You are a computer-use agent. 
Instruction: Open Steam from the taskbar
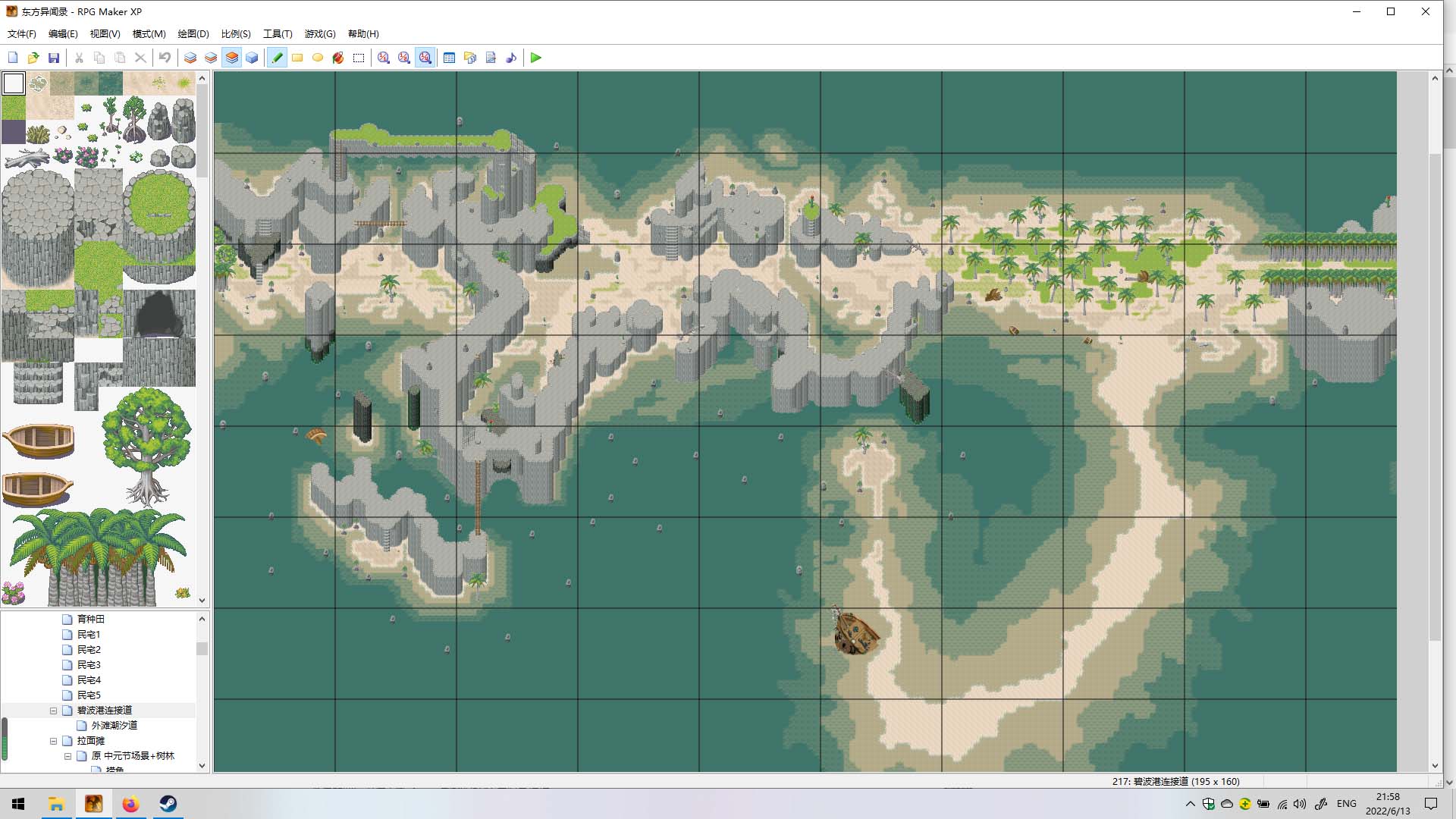tap(168, 804)
